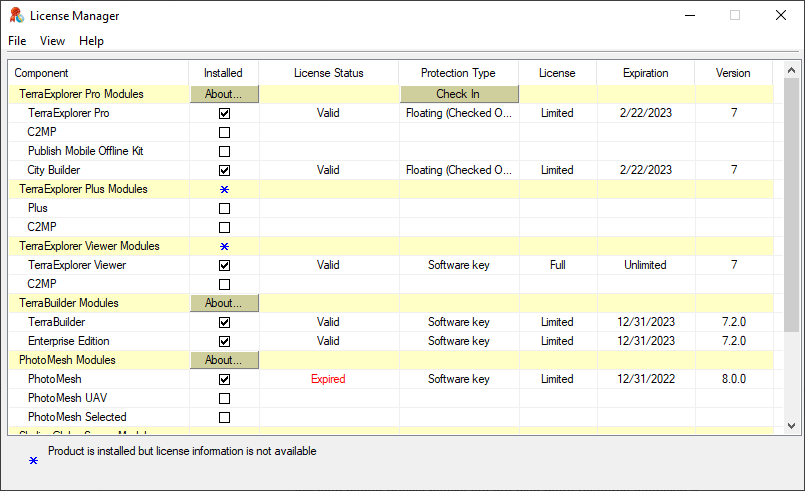Check the PhotoMesh UAV checkbox
The image size is (805, 491).
pos(224,398)
